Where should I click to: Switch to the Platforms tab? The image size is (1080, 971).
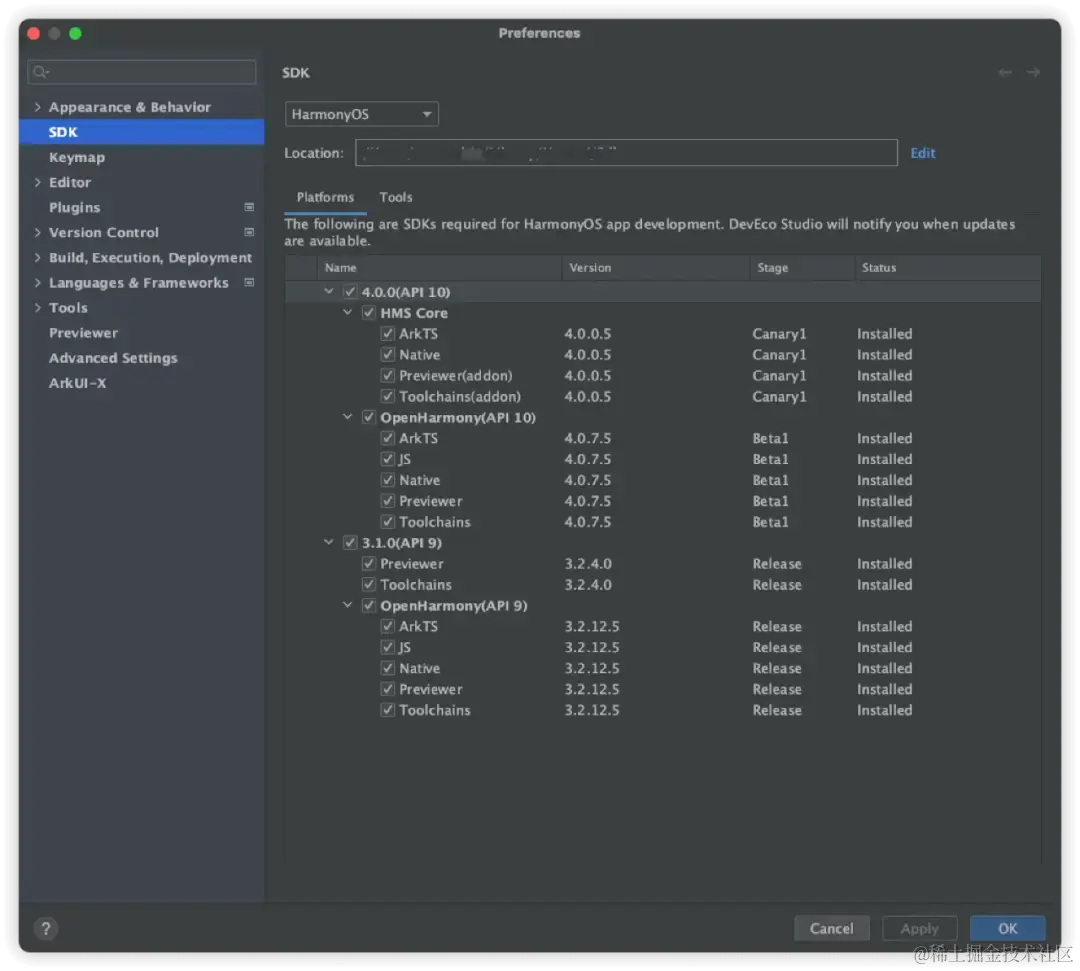pos(325,198)
